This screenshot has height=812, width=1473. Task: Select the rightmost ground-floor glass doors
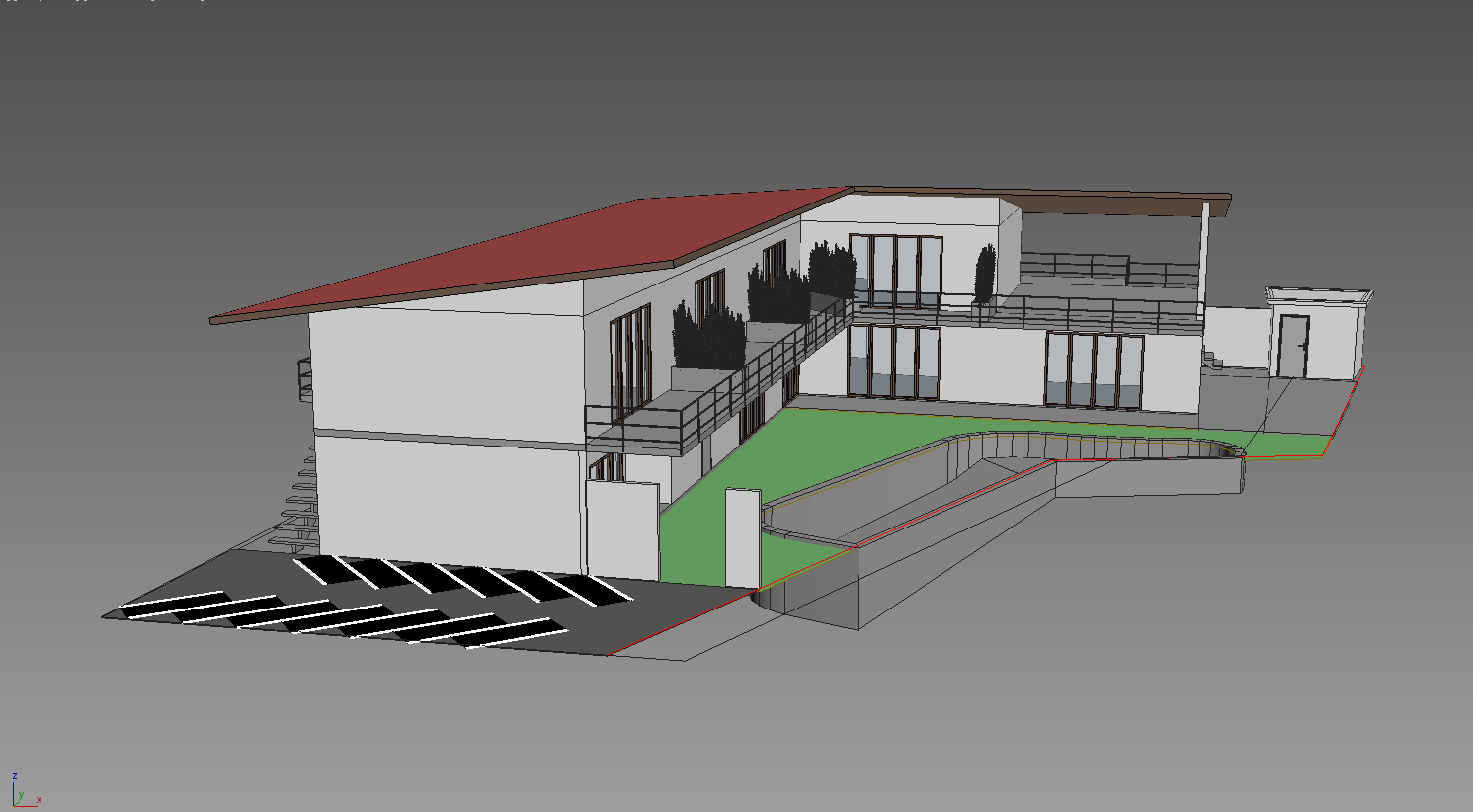point(1094,370)
